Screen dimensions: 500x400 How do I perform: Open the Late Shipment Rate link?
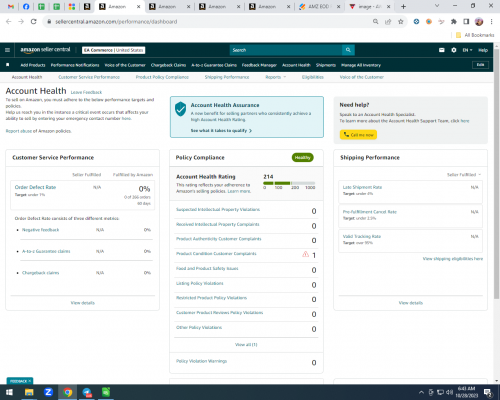(x=362, y=187)
